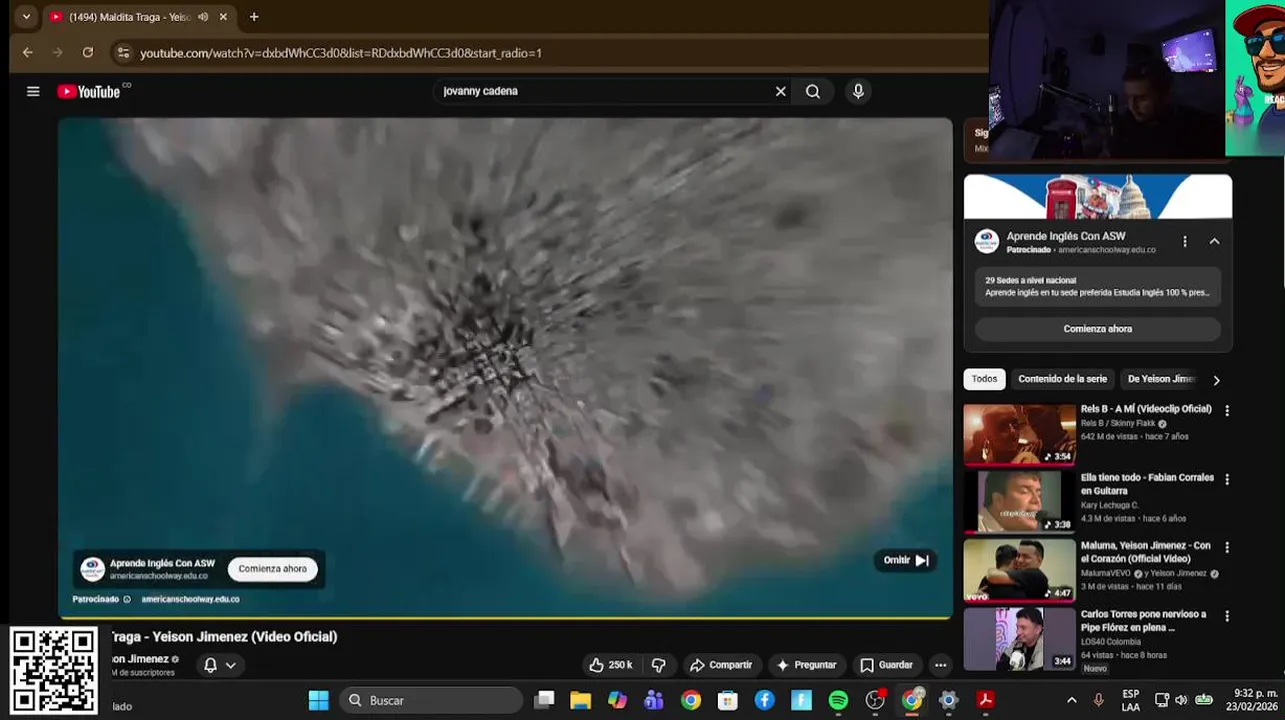Select the Todos filter chip

984,379
